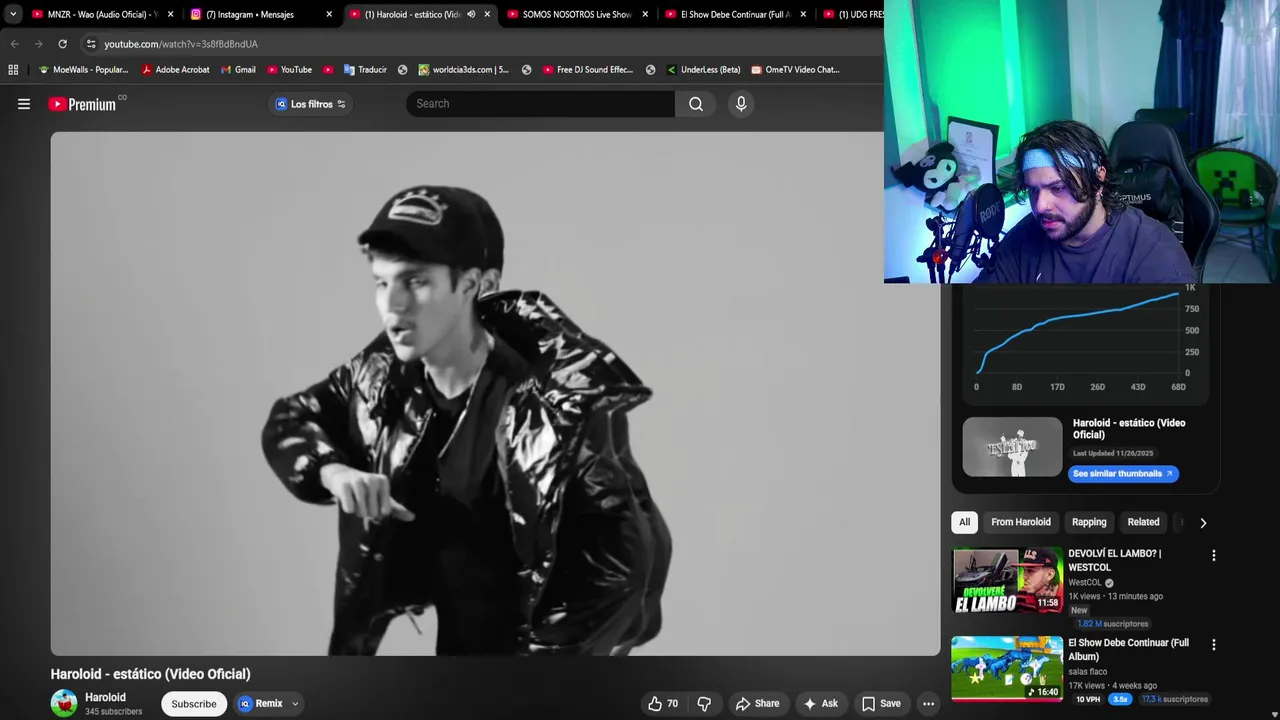1280x720 pixels.
Task: Open options for El Show Debe Continuar video
Action: click(x=1213, y=645)
